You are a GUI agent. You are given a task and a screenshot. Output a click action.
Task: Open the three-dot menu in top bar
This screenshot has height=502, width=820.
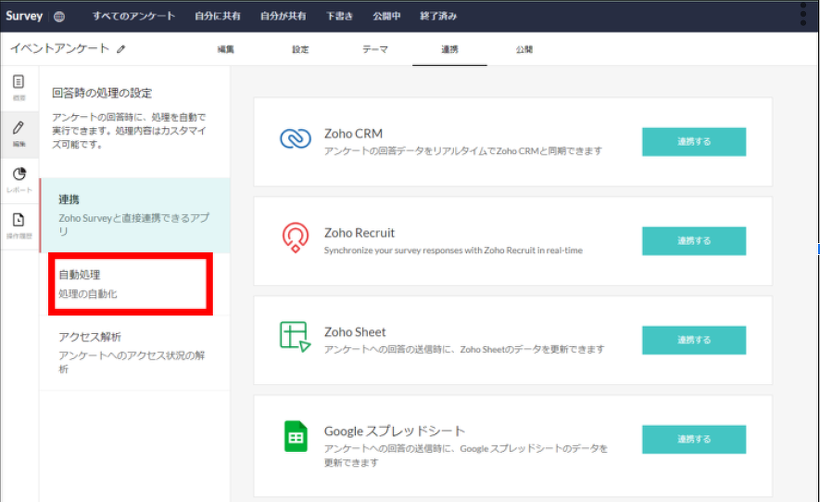803,14
